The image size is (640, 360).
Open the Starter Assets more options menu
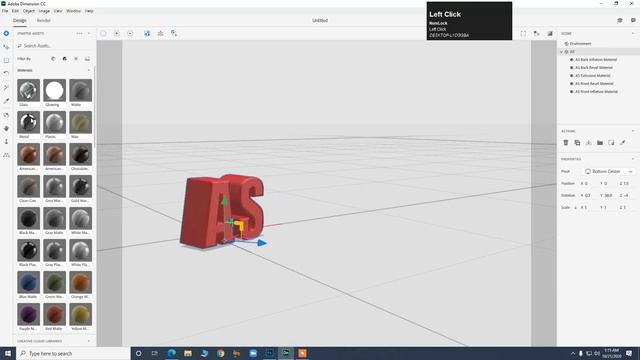point(79,33)
